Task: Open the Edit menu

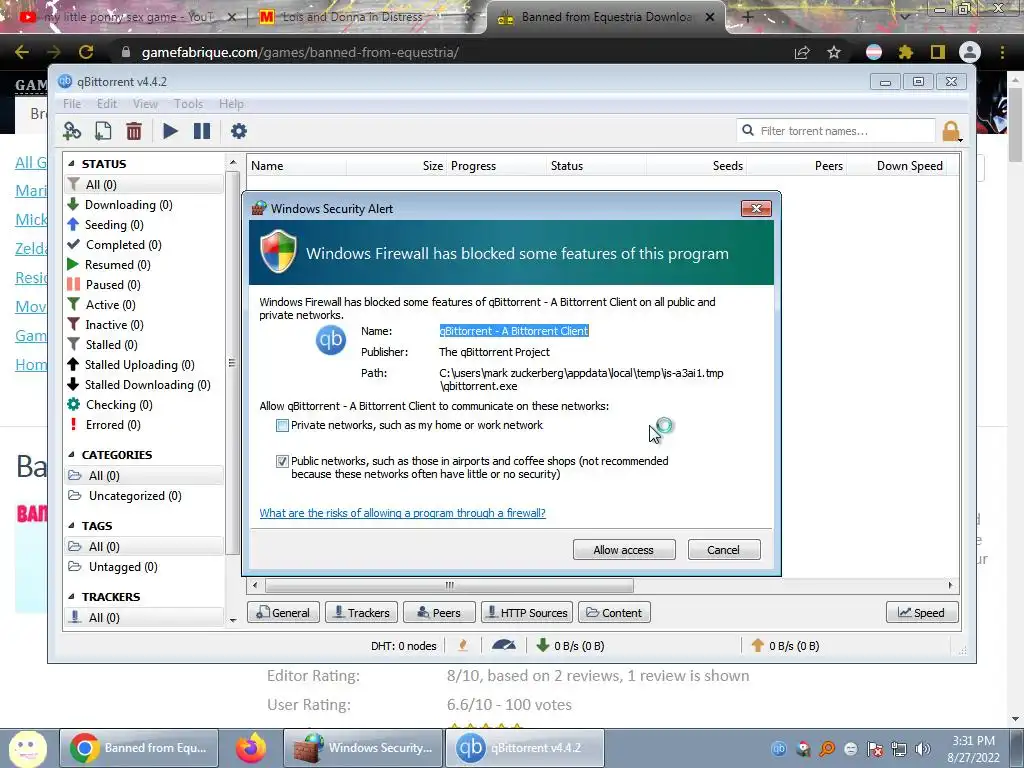Action: tap(106, 104)
